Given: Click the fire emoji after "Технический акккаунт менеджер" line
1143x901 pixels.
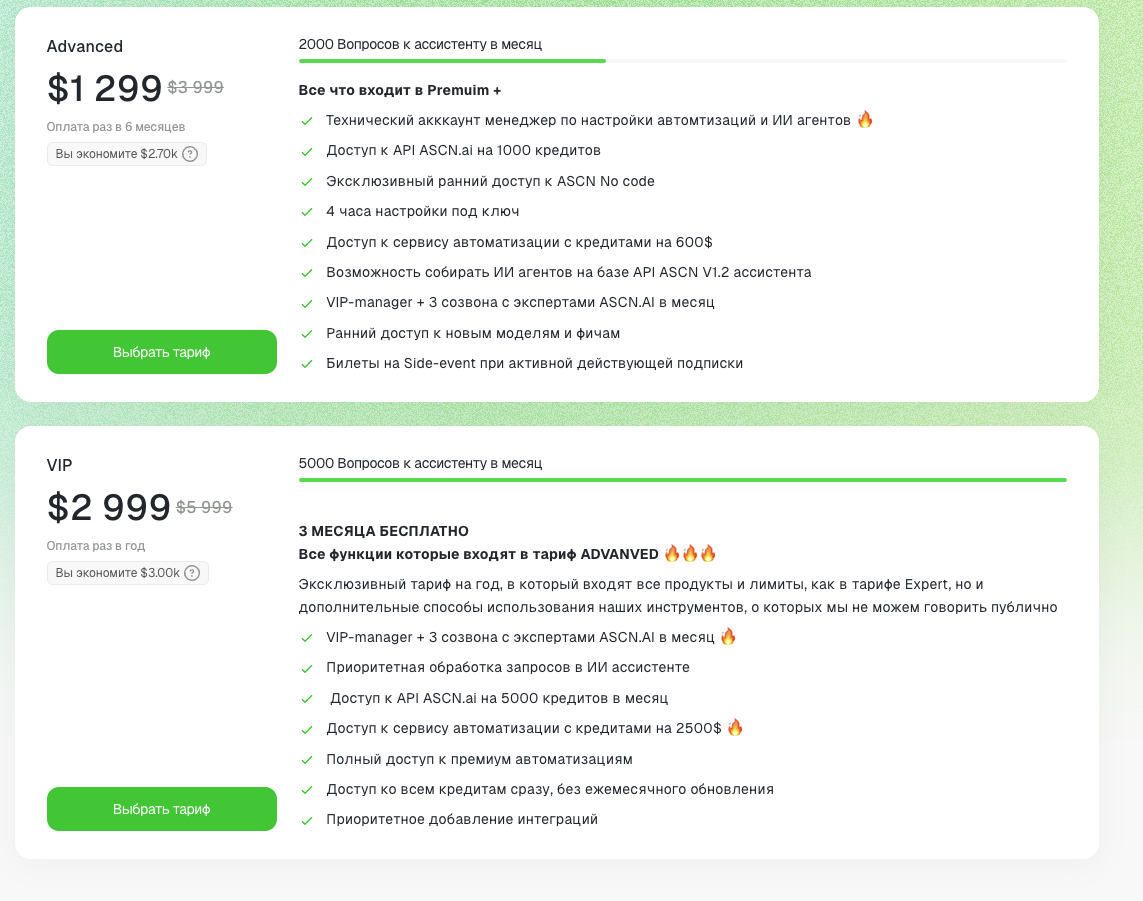Looking at the screenshot, I should coord(864,119).
